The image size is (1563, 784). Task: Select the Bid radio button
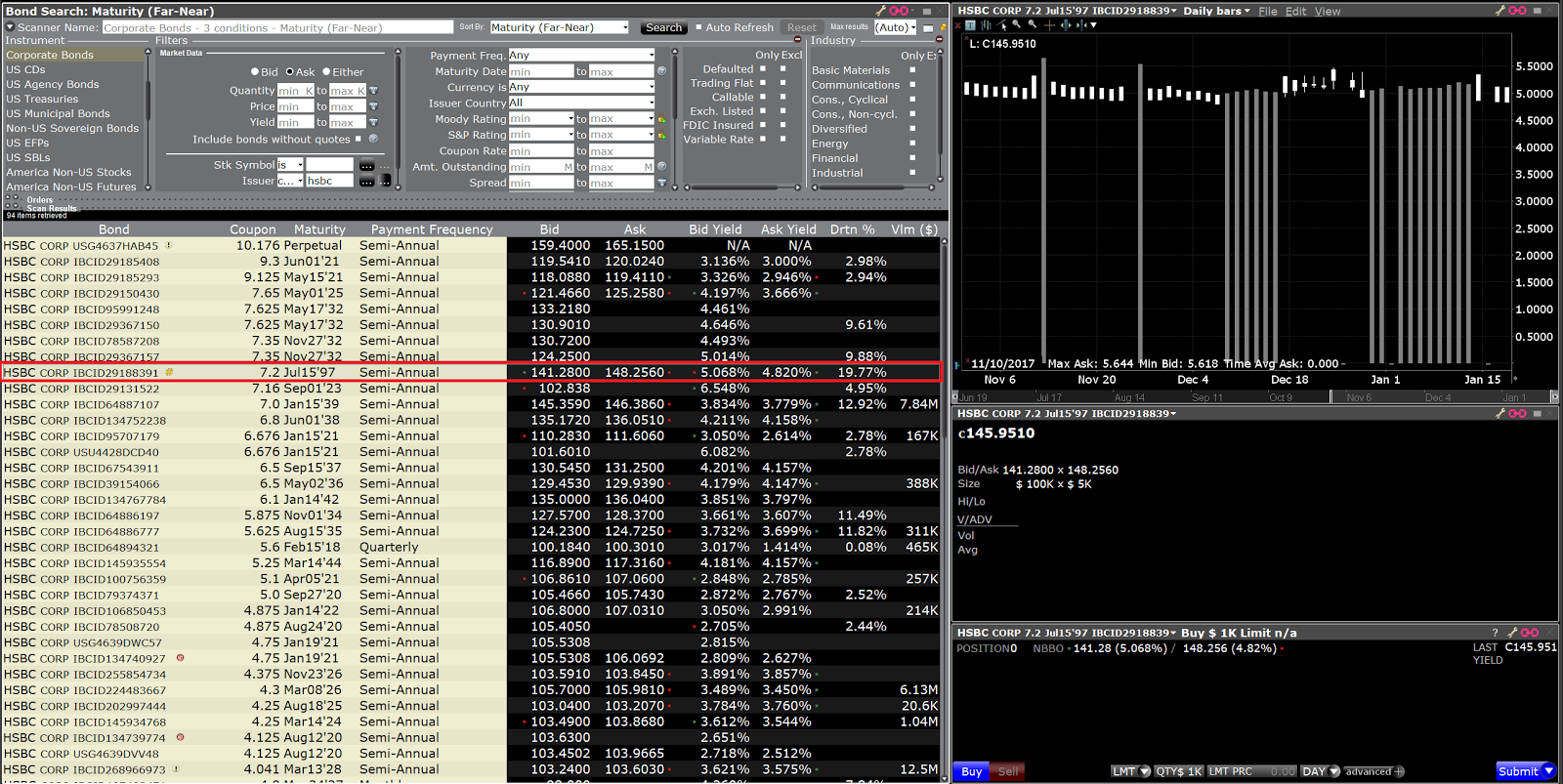[254, 71]
